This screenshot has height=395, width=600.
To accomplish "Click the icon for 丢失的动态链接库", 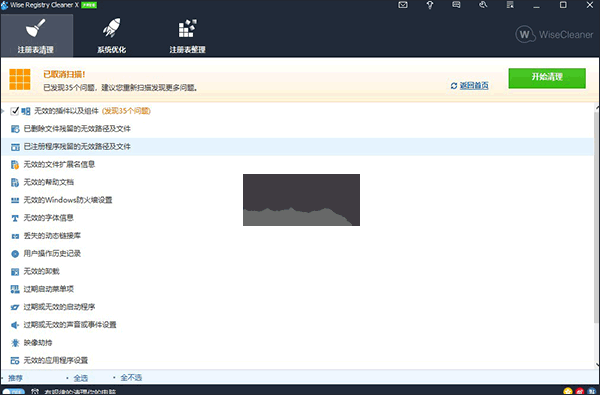I will click(15, 236).
